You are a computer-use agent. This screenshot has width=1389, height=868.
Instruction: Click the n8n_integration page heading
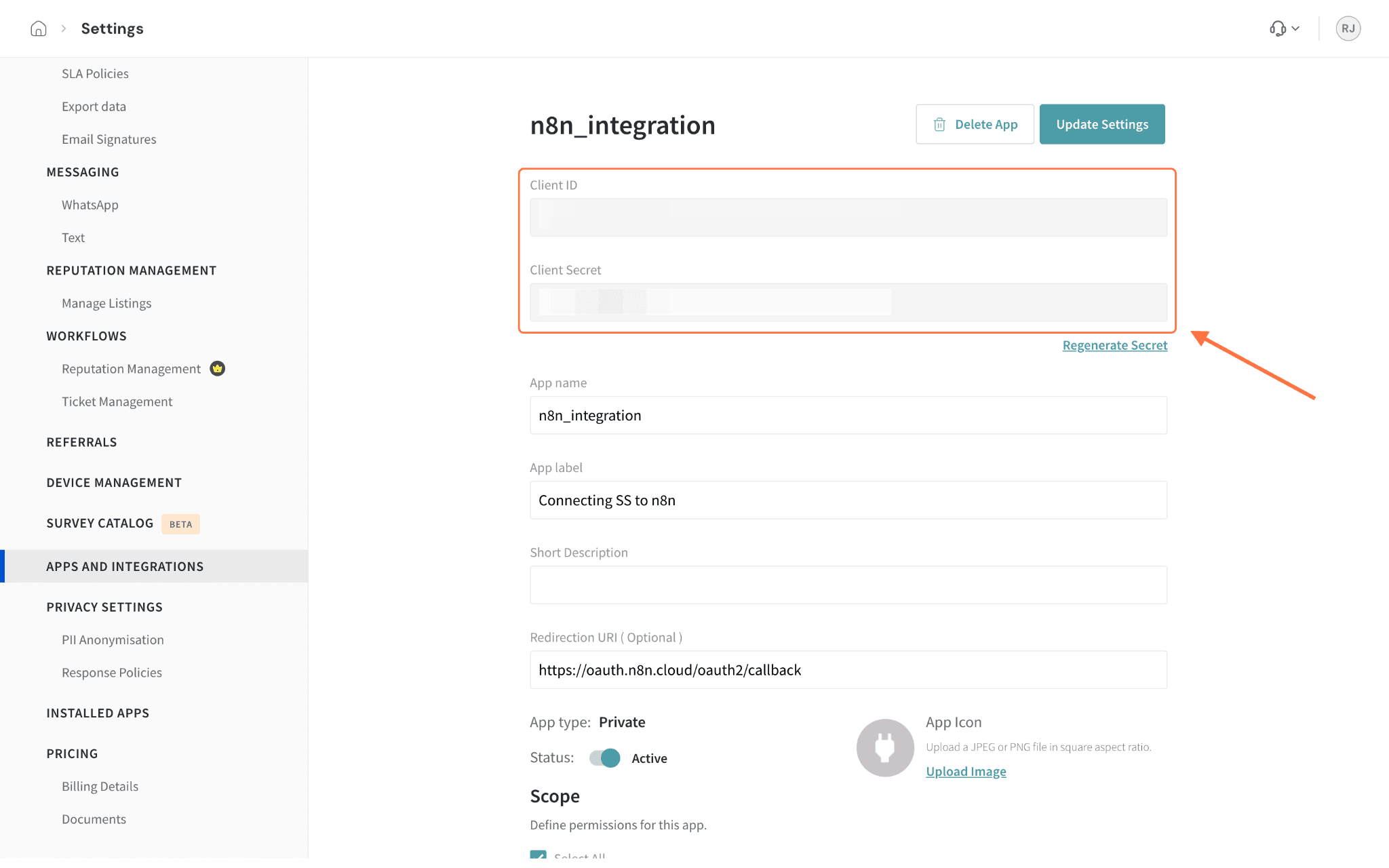(x=623, y=125)
